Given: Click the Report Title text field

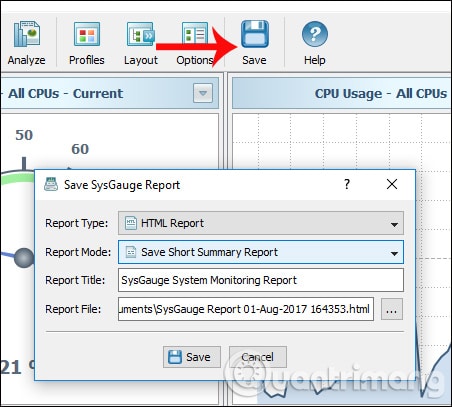Looking at the screenshot, I should [261, 280].
